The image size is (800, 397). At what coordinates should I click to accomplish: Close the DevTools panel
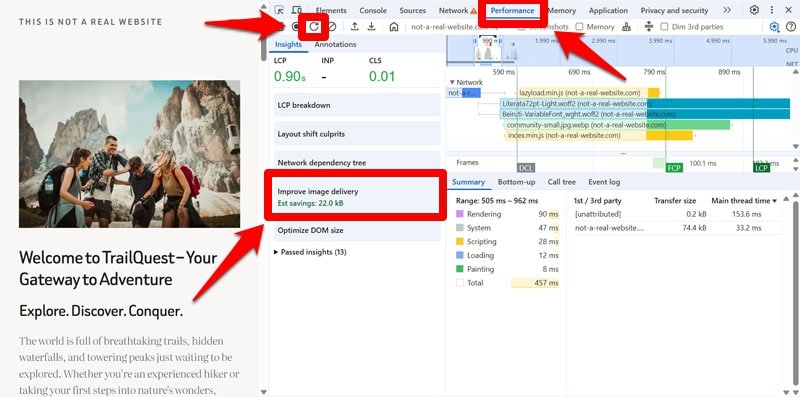pos(788,10)
